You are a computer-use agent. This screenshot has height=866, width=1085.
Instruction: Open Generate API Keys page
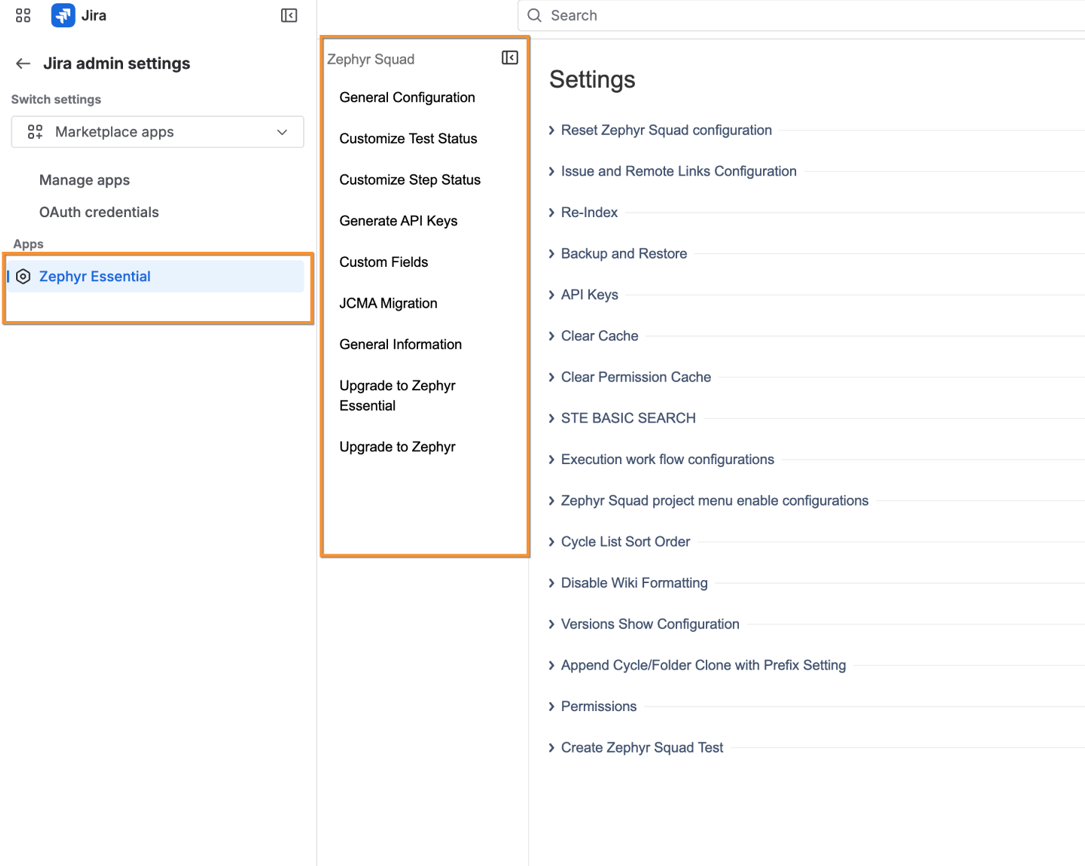click(398, 221)
